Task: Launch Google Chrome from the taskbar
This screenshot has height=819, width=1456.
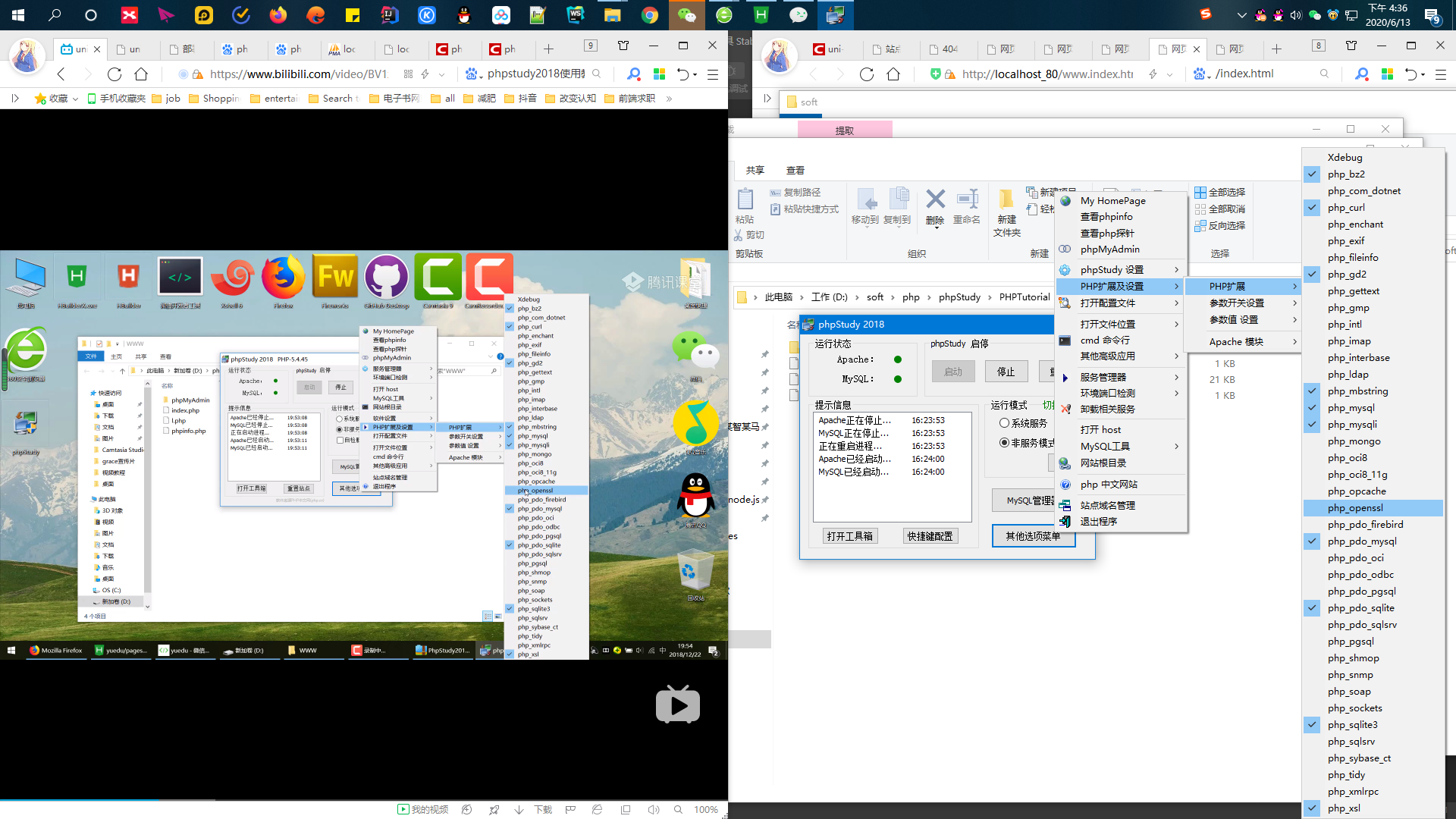Action: tap(649, 14)
